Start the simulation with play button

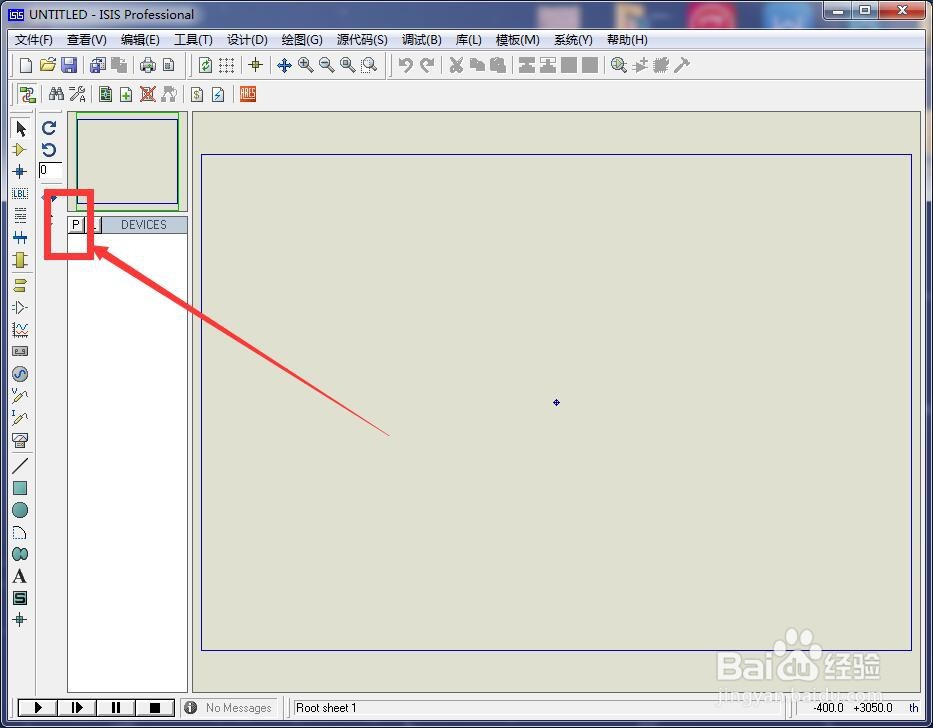coord(38,707)
